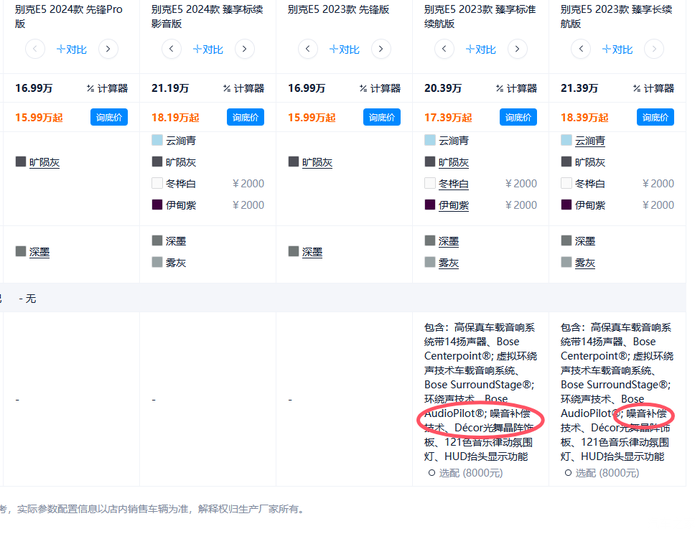700x534 pixels.
Task: Add 2024款 臻享标续影音版 to 对比
Action: (208, 49)
